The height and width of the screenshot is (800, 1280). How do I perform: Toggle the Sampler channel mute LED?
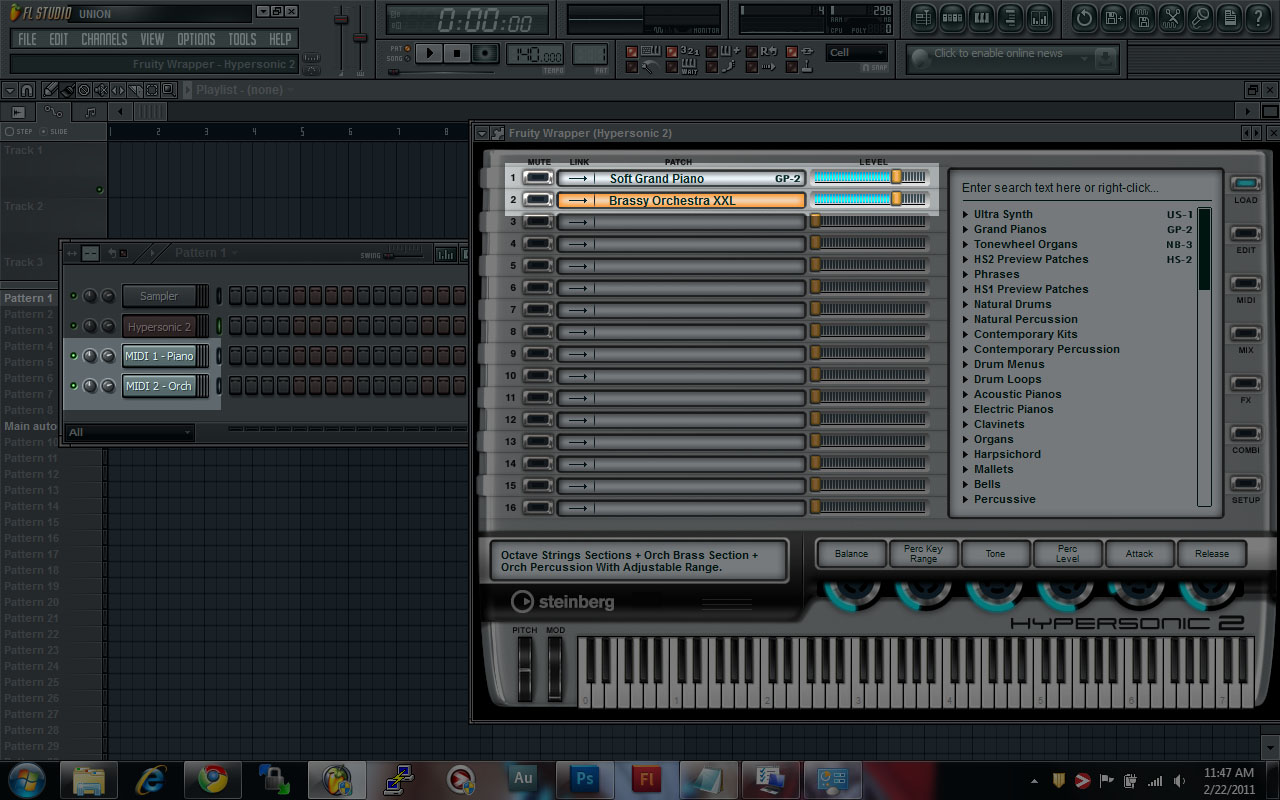[73, 296]
